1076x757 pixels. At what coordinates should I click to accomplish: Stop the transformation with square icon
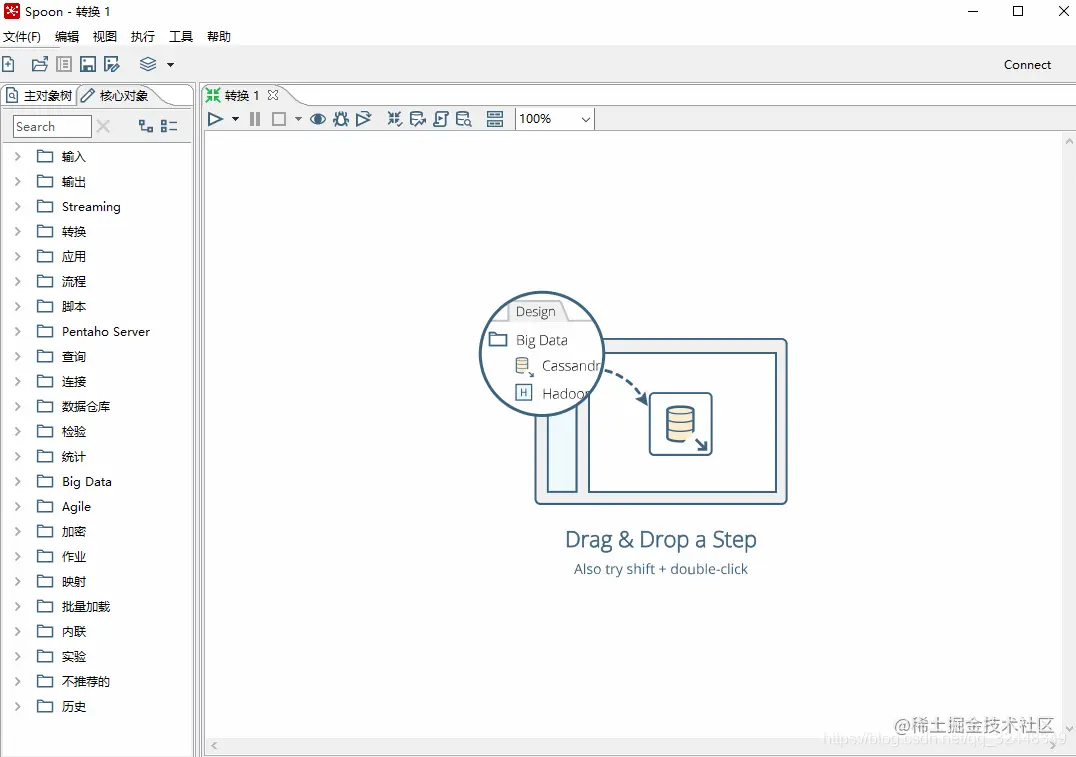coord(279,119)
